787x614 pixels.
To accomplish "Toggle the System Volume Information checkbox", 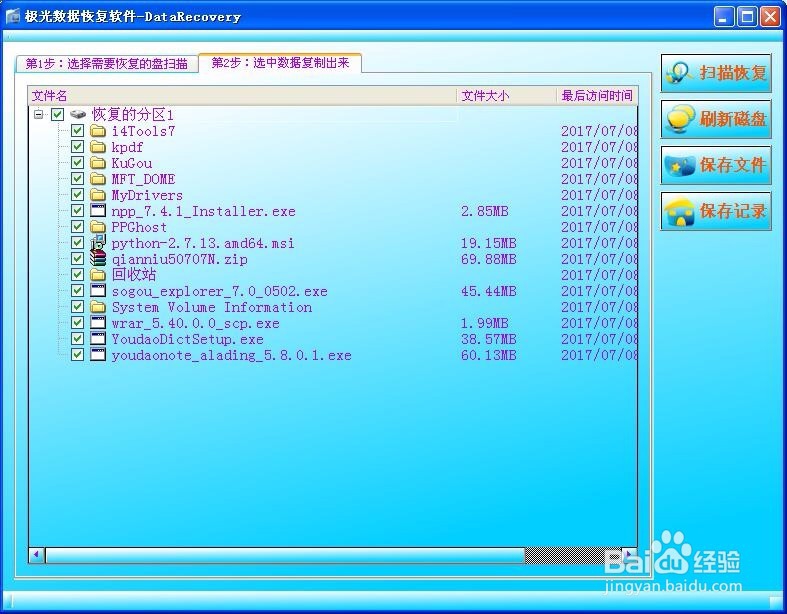I will point(77,307).
